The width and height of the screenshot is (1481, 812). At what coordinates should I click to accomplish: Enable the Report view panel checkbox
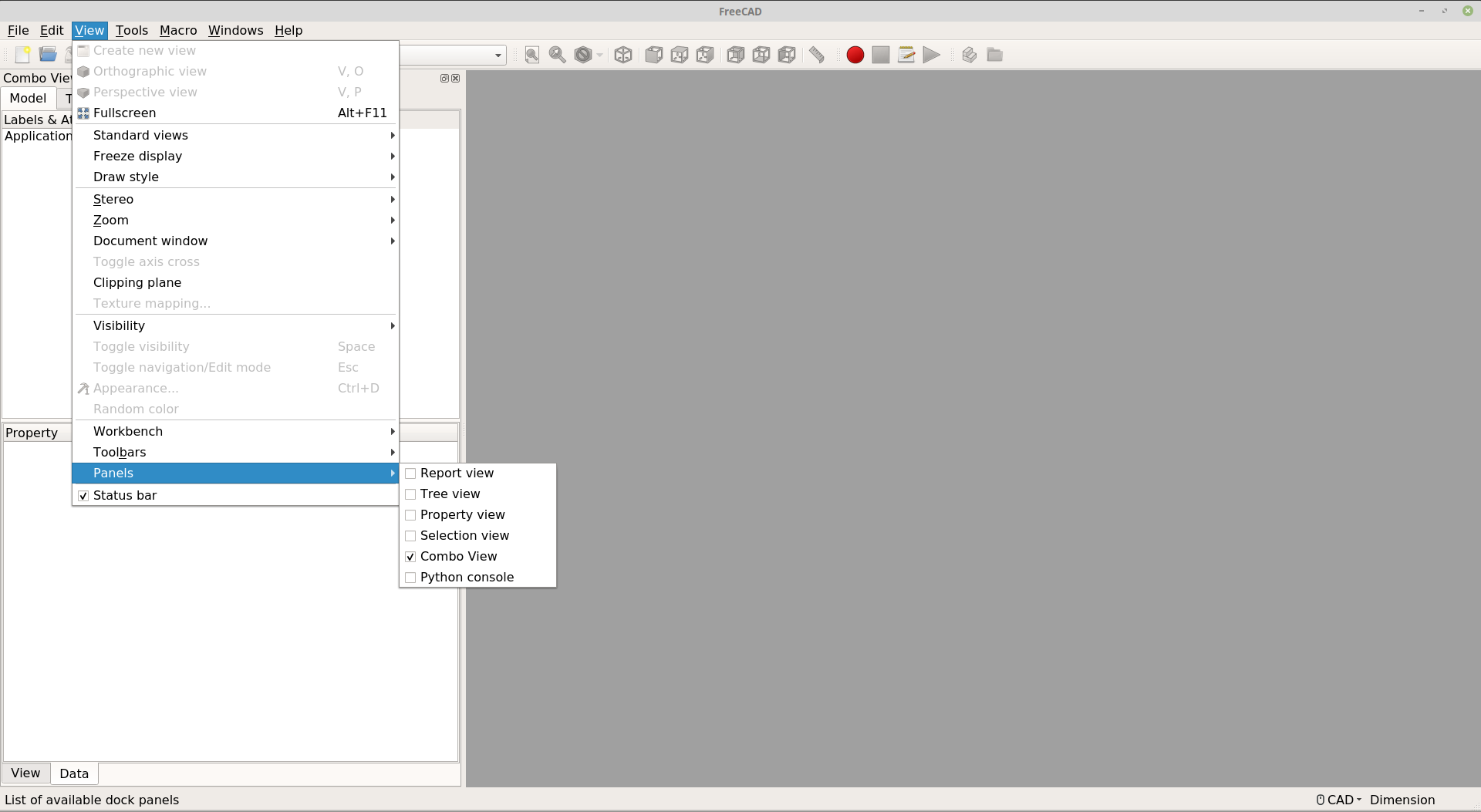(410, 473)
